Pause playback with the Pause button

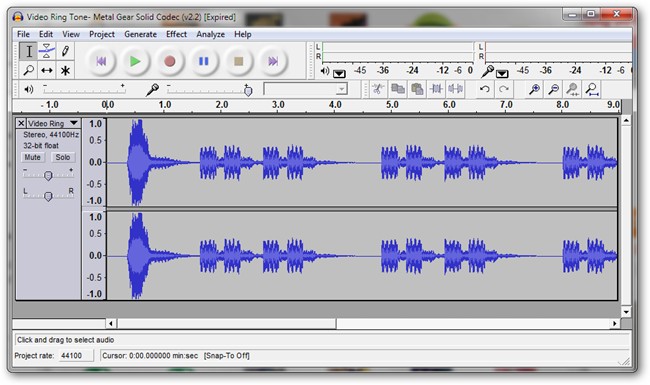204,61
